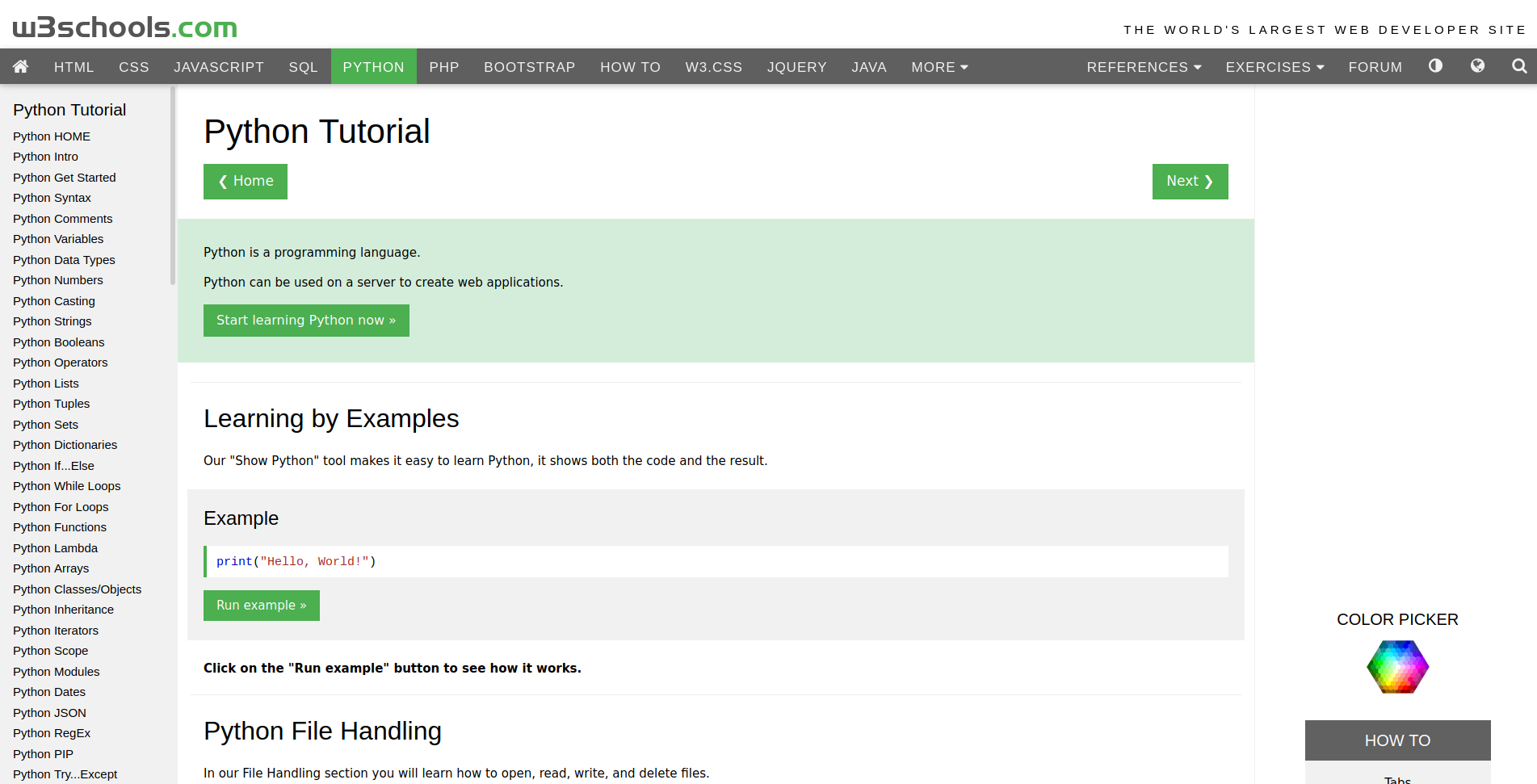Open Python Functions link
This screenshot has width=1537, height=784.
[x=60, y=527]
